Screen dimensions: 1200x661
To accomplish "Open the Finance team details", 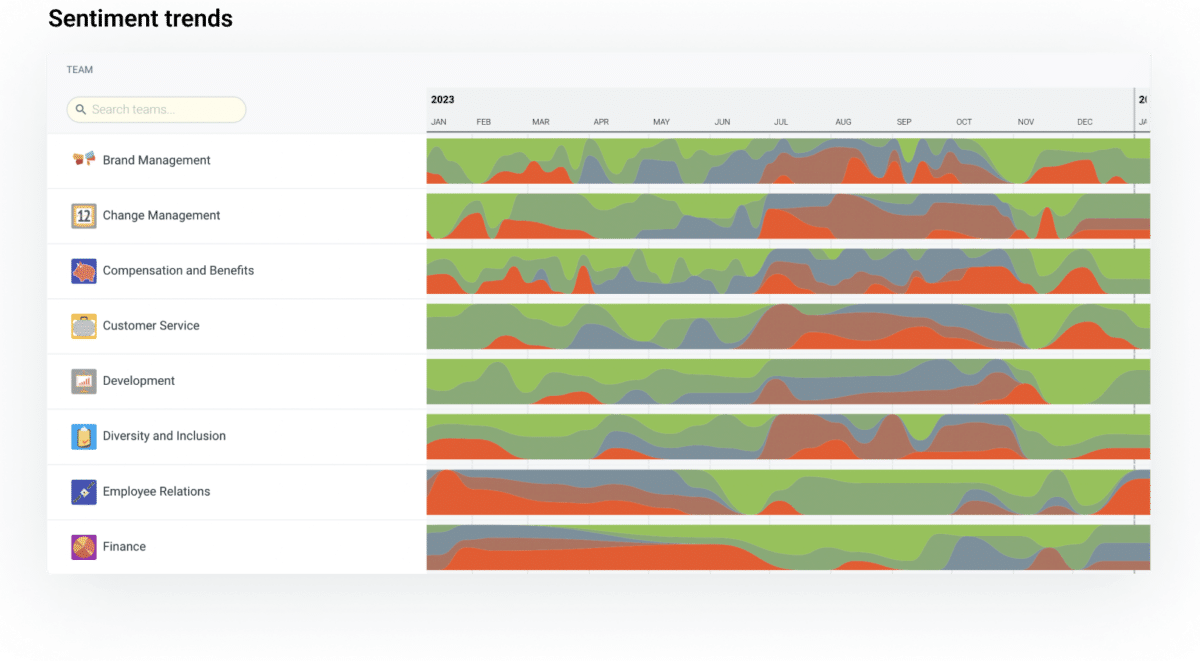I will (x=124, y=546).
